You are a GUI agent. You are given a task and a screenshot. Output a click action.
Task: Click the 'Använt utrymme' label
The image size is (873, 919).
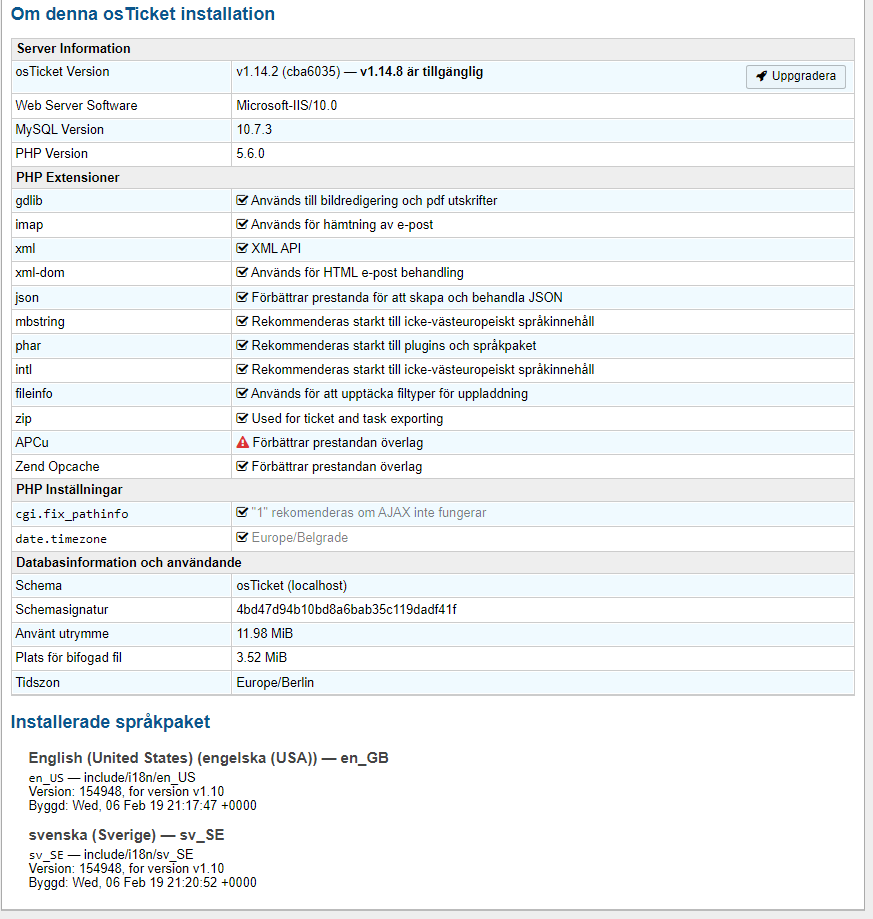[x=62, y=634]
